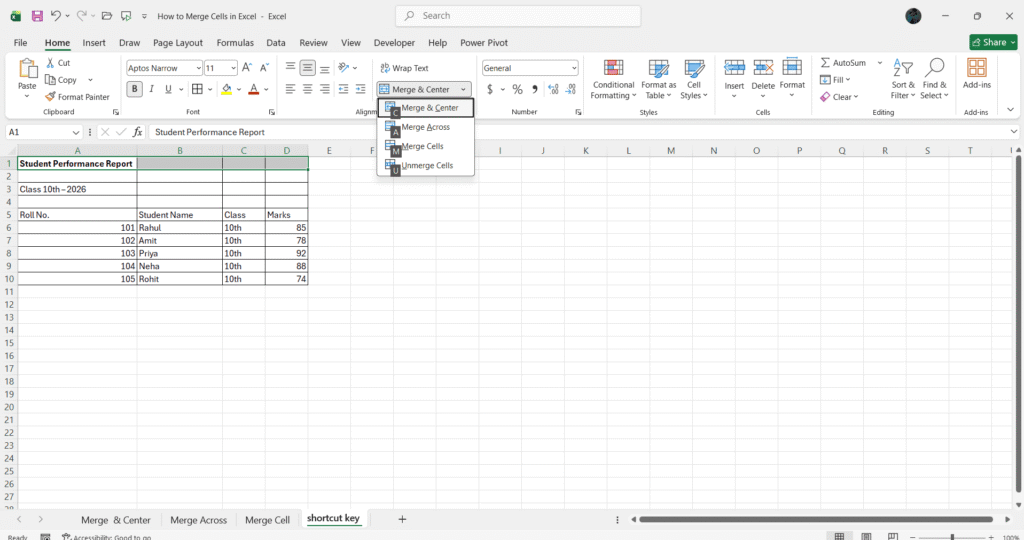
Task: Activate the Format Painter
Action: pos(77,97)
